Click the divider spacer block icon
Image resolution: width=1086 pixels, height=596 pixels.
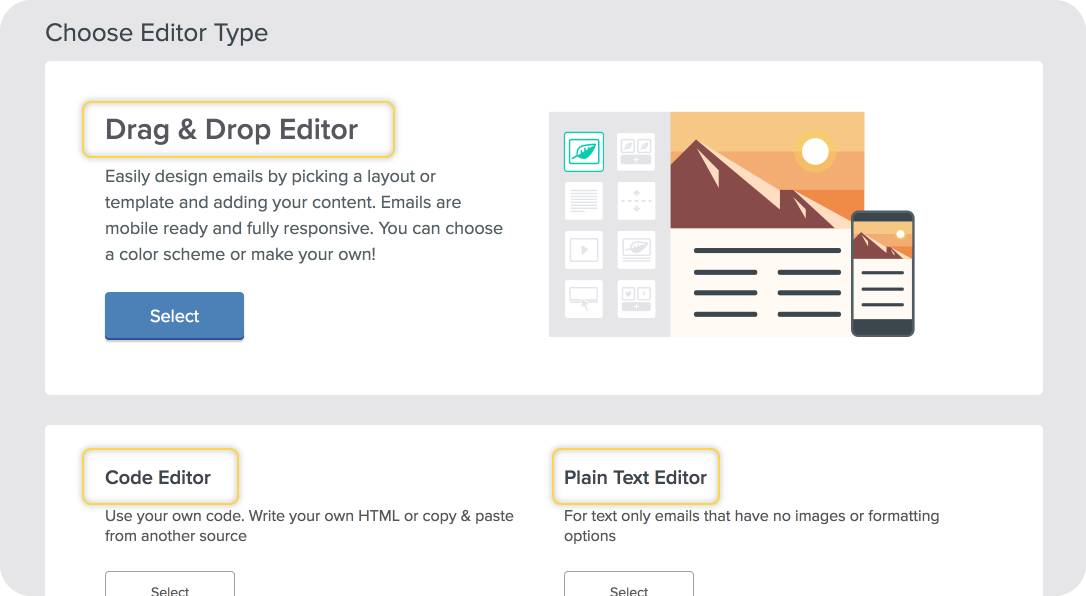pos(636,201)
